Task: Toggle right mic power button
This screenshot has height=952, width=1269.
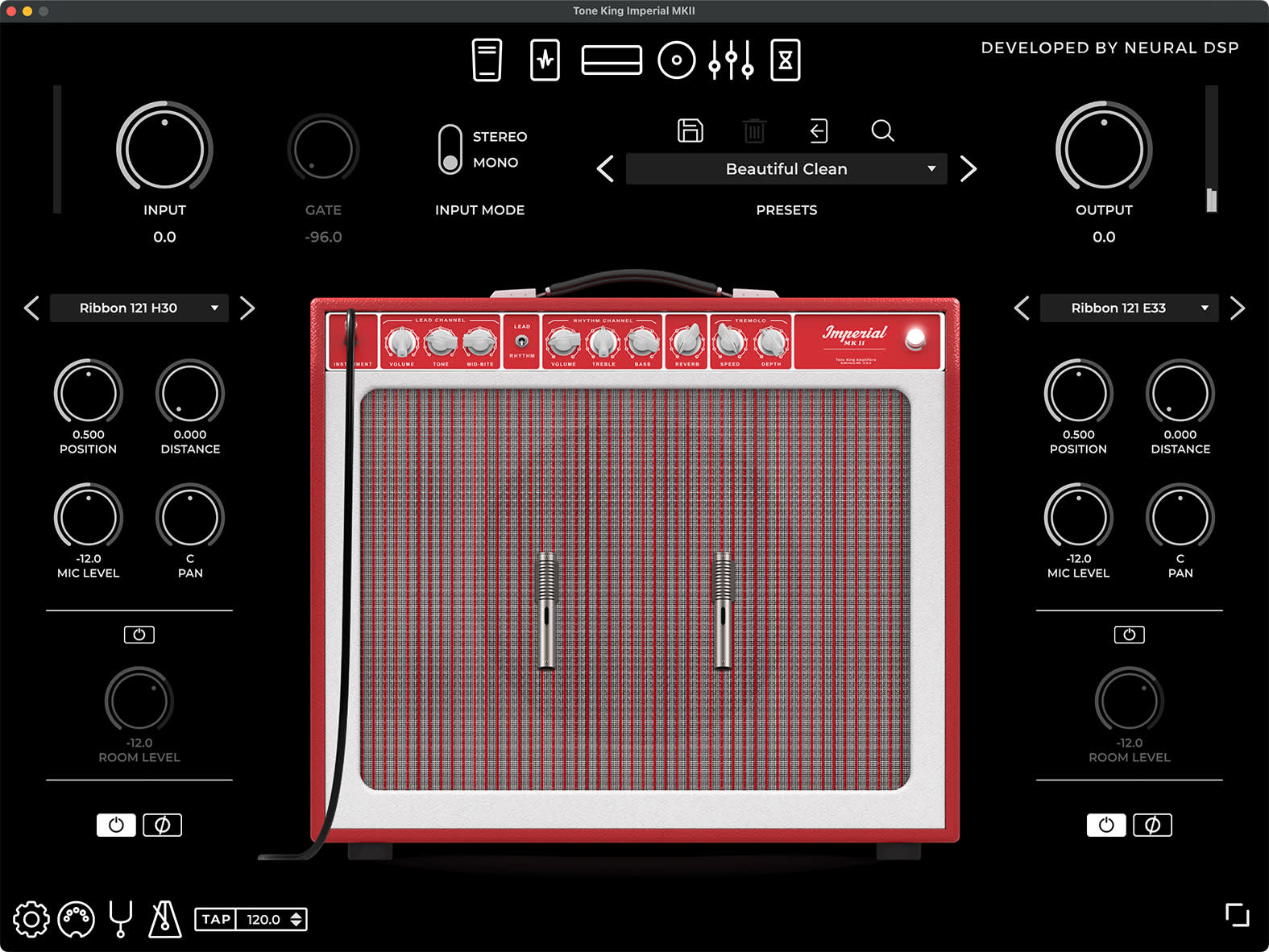Action: tap(1106, 825)
